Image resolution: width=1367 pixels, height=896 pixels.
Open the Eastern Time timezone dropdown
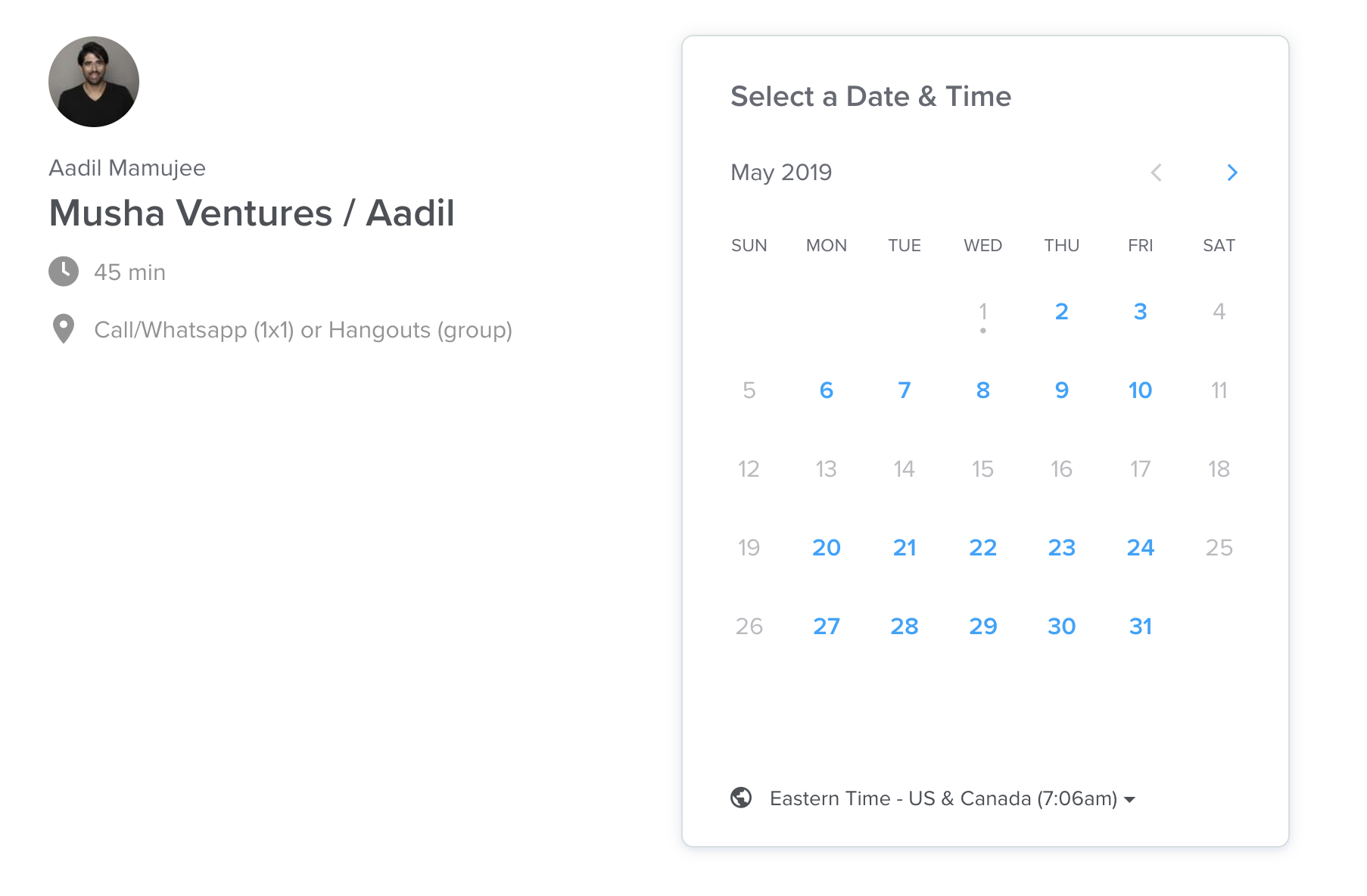coord(952,798)
